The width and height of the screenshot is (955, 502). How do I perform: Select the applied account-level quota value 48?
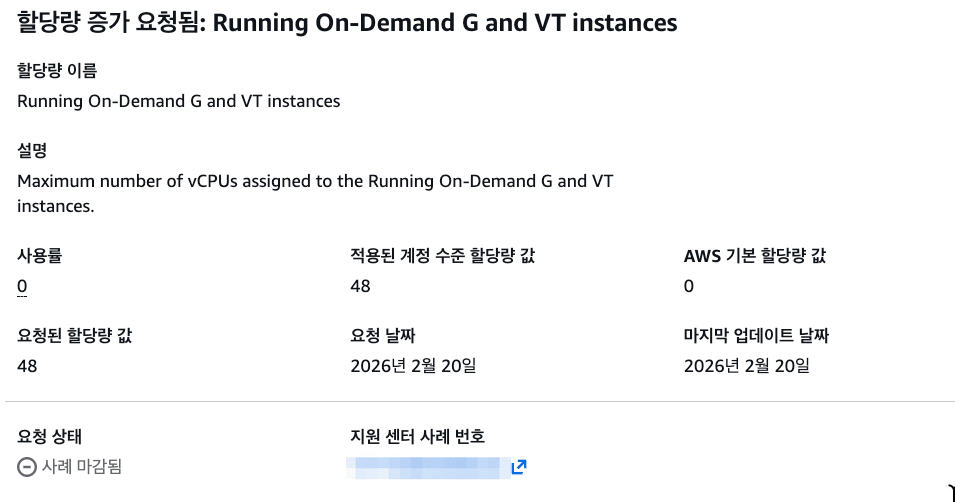click(x=360, y=287)
